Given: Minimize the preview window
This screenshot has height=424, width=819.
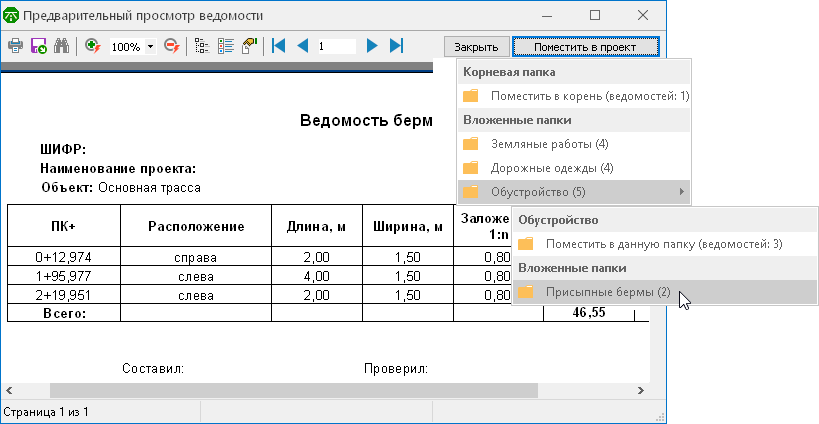Looking at the screenshot, I should click(547, 15).
